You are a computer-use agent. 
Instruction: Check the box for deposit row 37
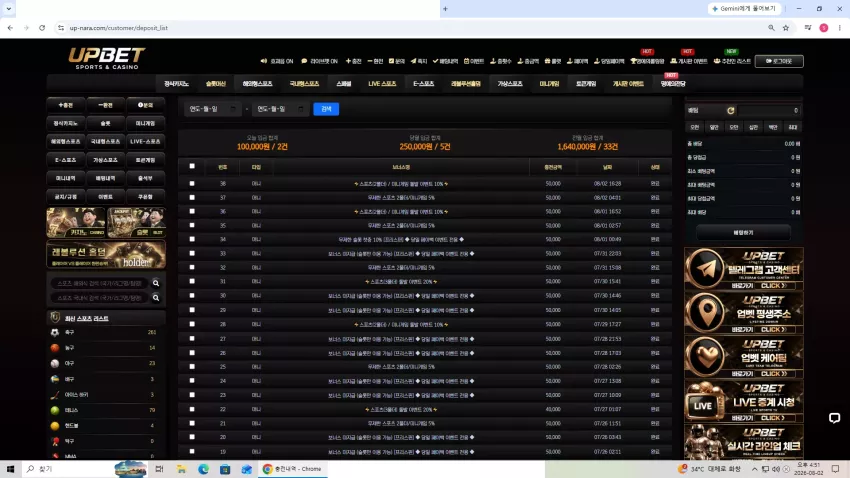click(x=192, y=197)
